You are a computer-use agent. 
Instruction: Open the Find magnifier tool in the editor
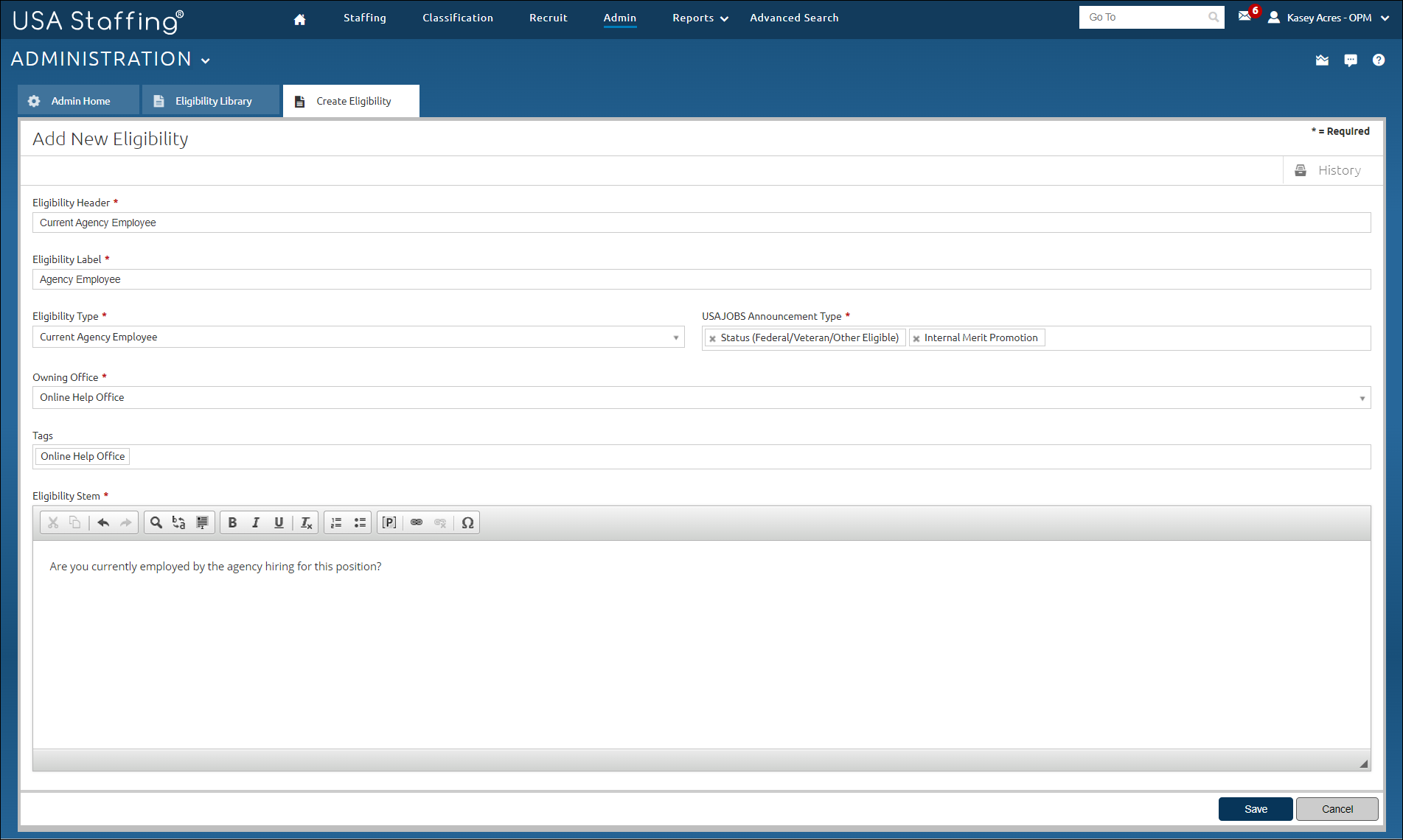tap(156, 522)
